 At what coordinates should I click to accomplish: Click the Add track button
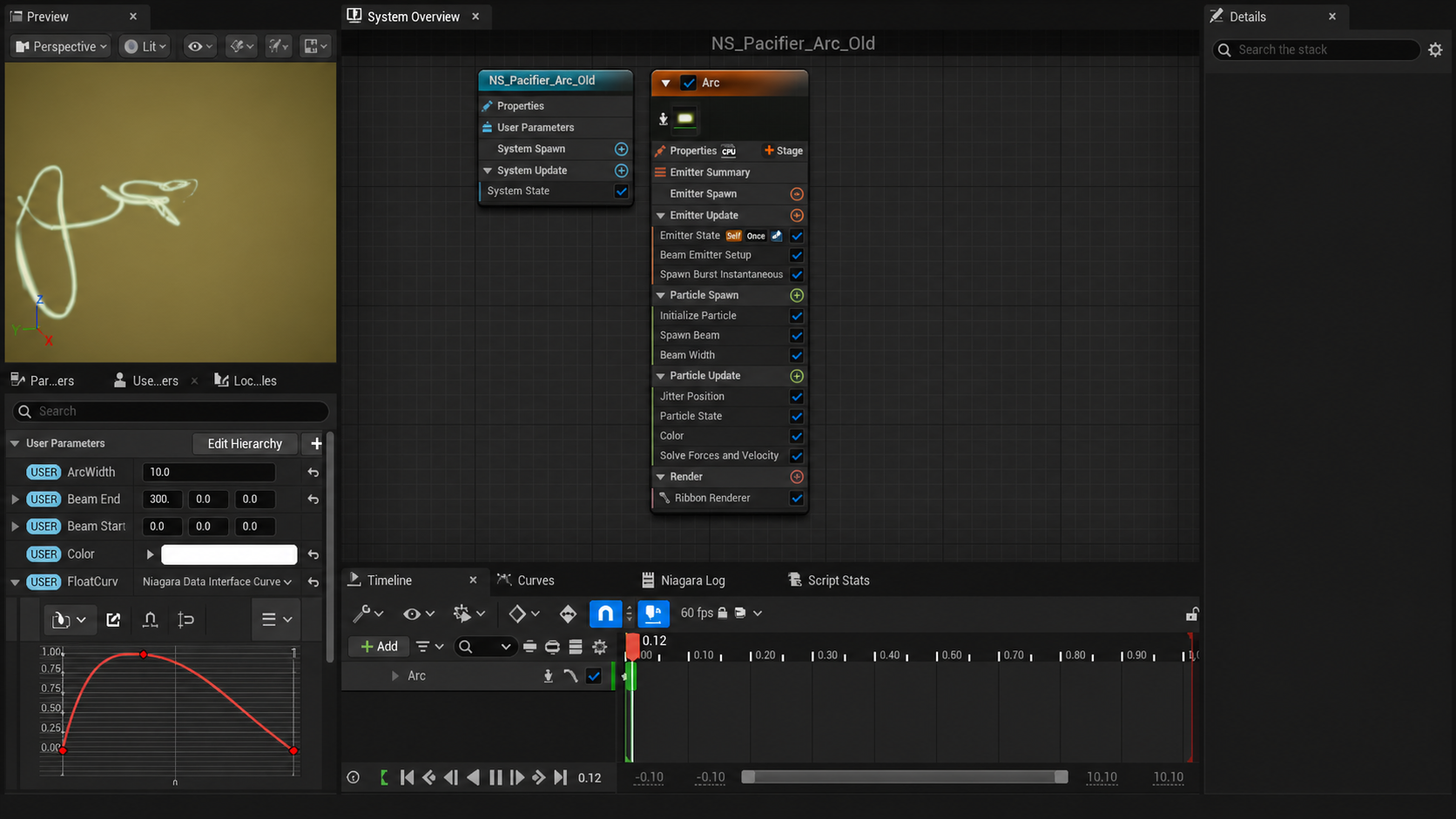pyautogui.click(x=379, y=647)
